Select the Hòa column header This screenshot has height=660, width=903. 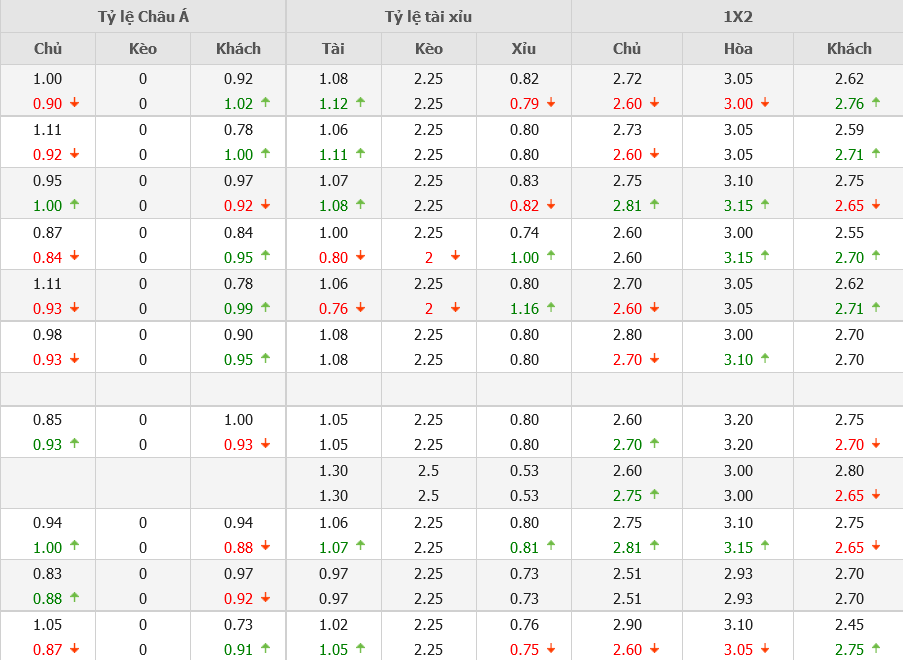738,48
